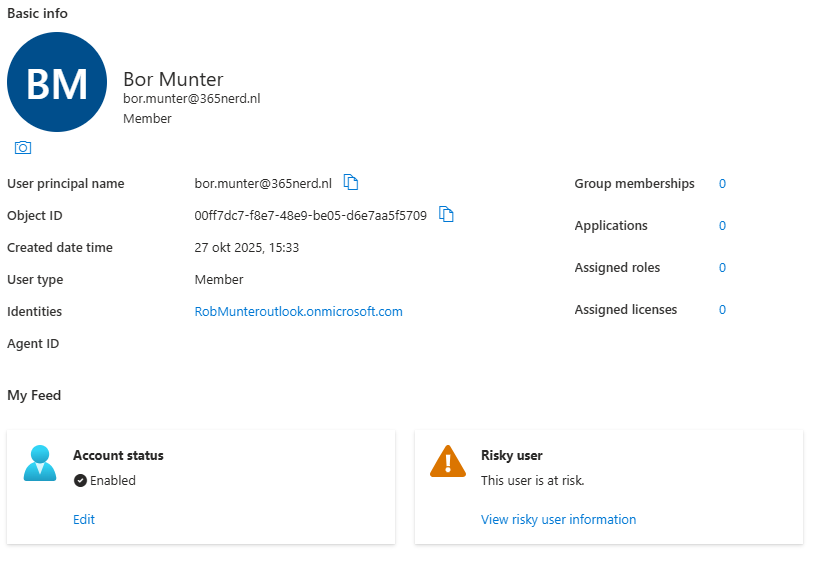Click the Enabled checkmark status icon
Viewport: 817px width, 565px height.
(x=80, y=480)
